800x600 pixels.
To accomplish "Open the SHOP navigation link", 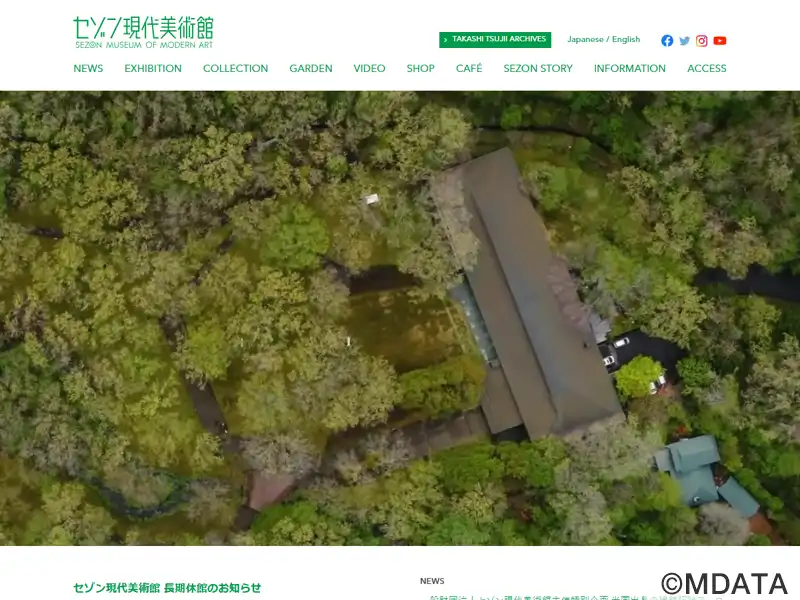I will click(x=420, y=68).
